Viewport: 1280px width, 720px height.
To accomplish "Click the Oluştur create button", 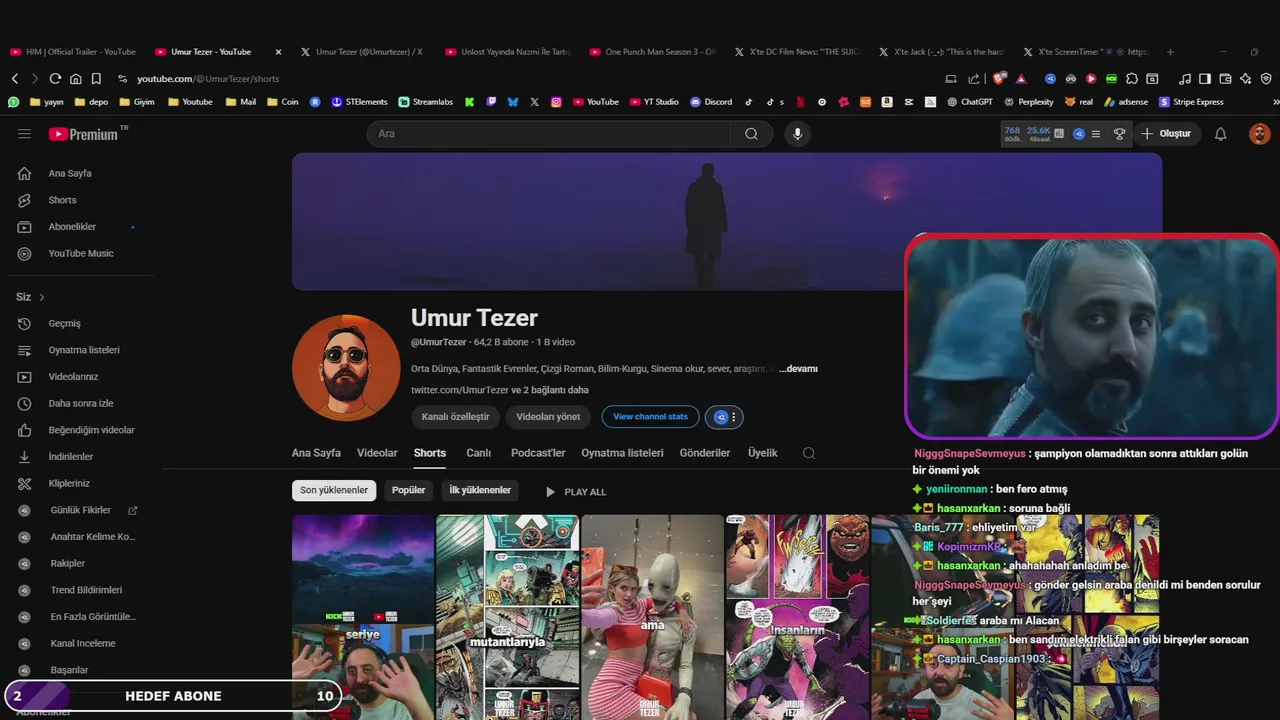I will tap(1167, 134).
